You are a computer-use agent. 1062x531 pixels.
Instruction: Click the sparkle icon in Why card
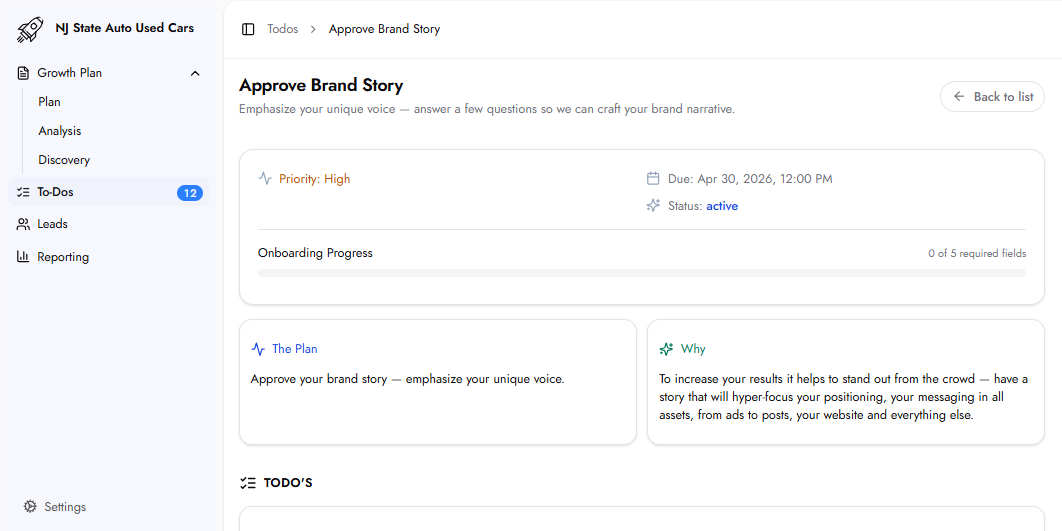667,349
